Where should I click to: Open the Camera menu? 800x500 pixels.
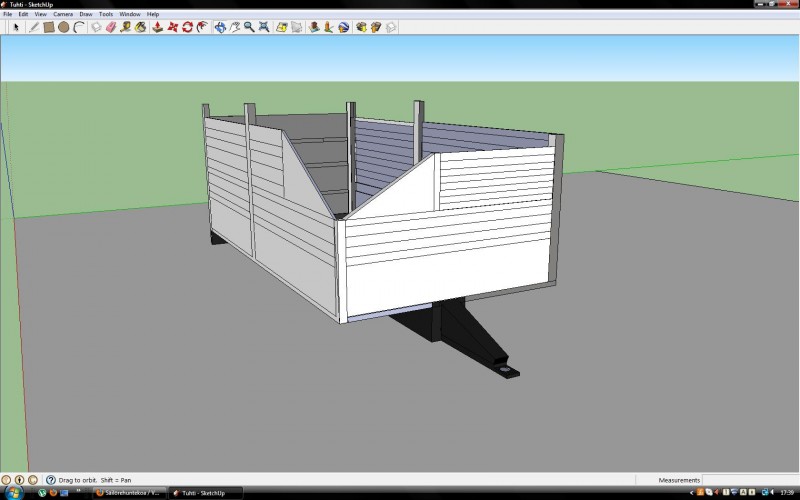tap(63, 14)
